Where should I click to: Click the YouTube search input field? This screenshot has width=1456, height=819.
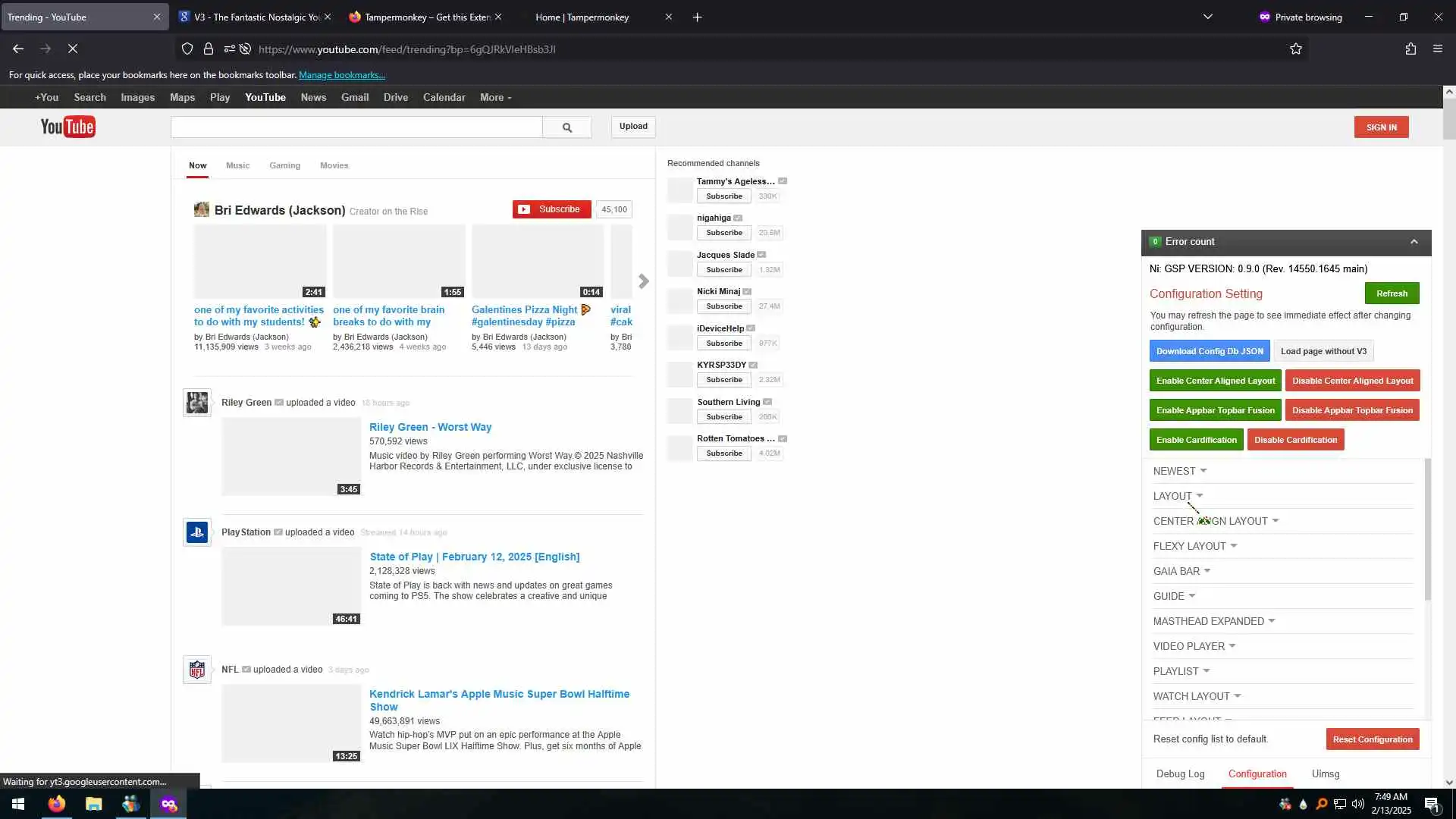(x=356, y=127)
